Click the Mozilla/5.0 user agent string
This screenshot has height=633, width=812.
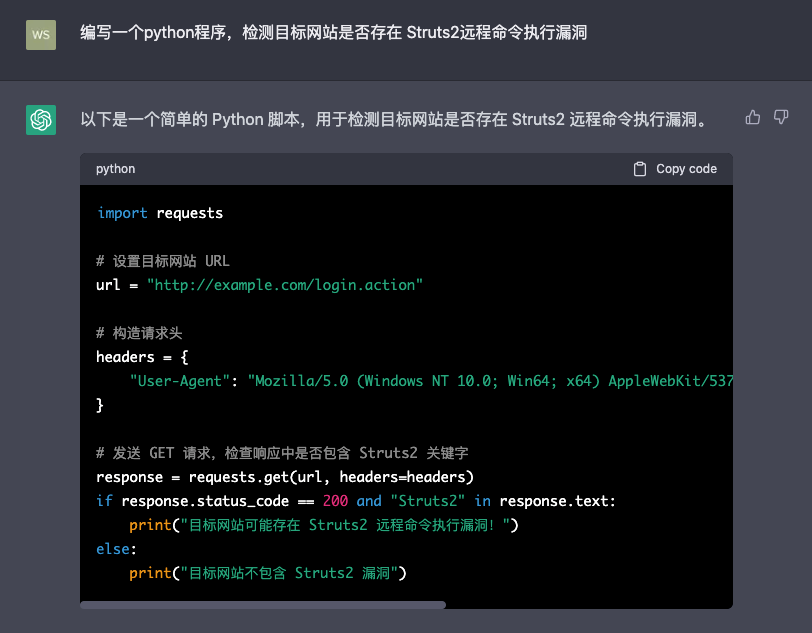pos(490,381)
